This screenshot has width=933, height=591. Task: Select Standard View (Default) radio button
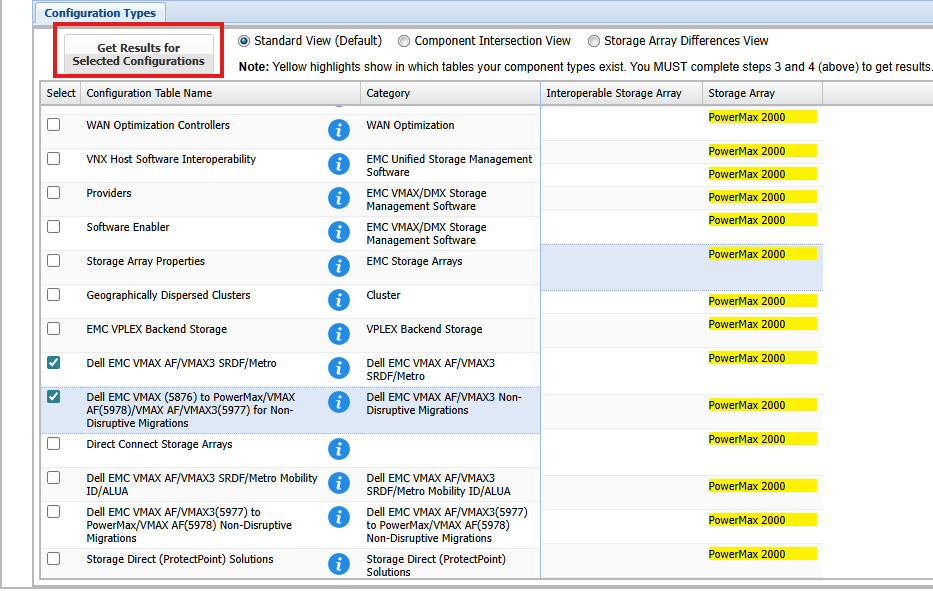coord(244,41)
